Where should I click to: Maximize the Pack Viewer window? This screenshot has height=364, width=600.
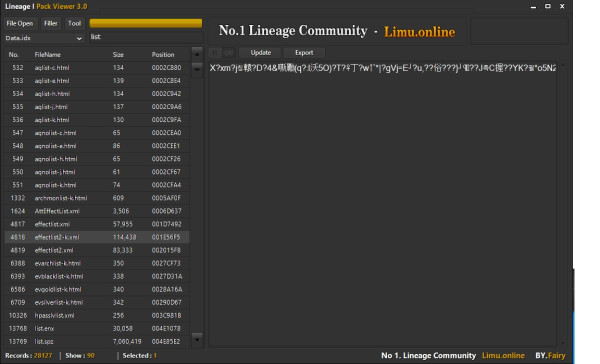(548, 7)
